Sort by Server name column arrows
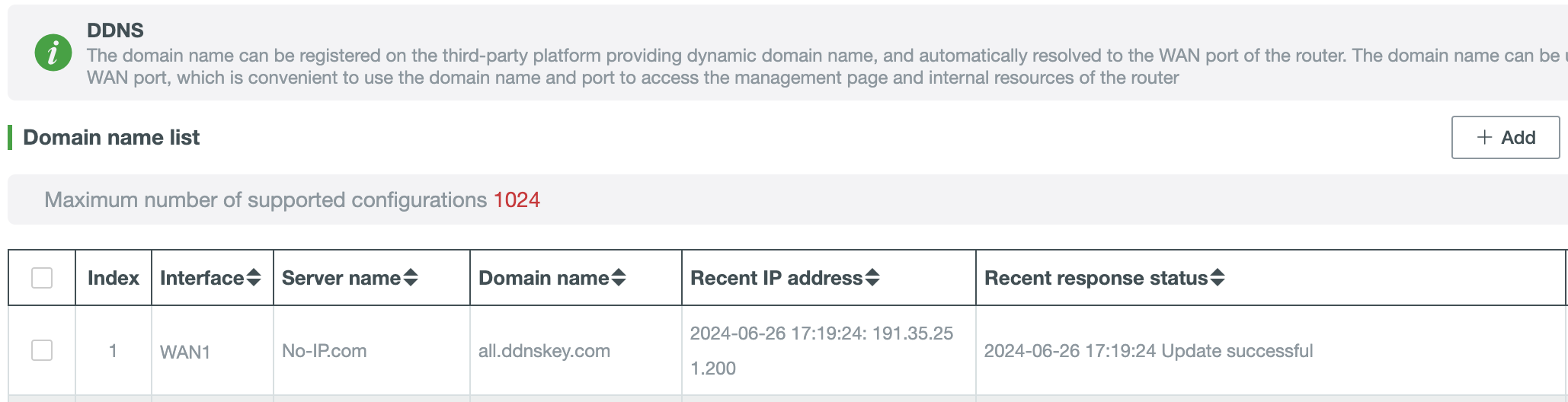Viewport: 1568px width, 402px height. click(411, 278)
